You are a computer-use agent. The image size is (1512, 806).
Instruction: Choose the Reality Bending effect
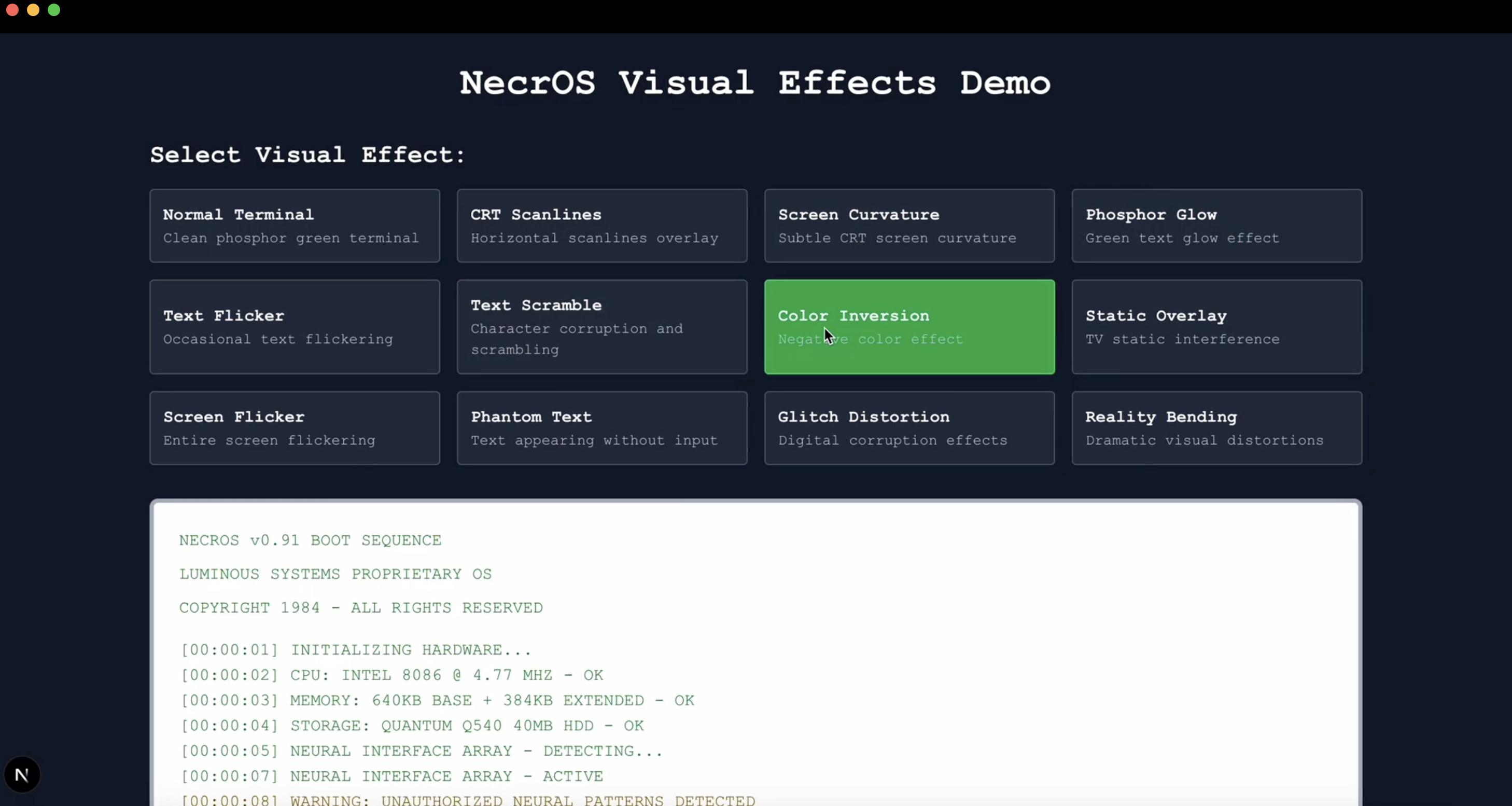pyautogui.click(x=1216, y=428)
